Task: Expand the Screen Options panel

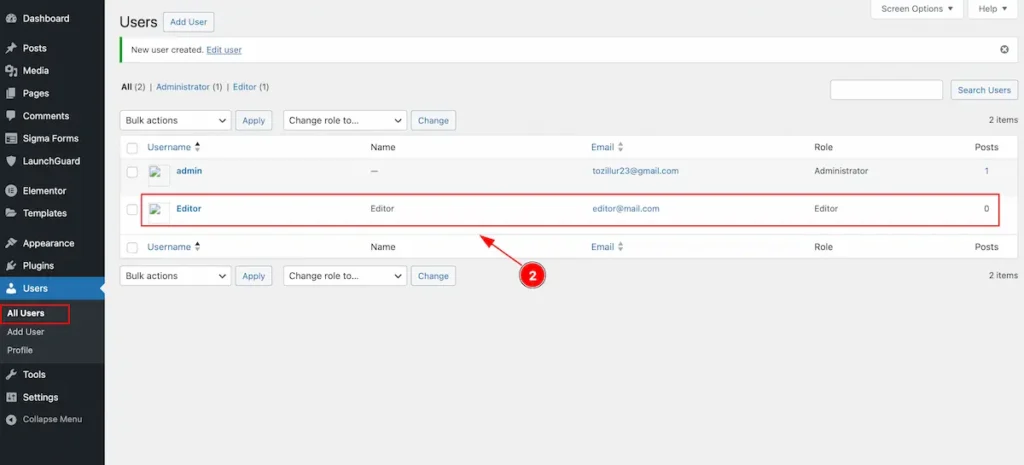Action: (917, 9)
